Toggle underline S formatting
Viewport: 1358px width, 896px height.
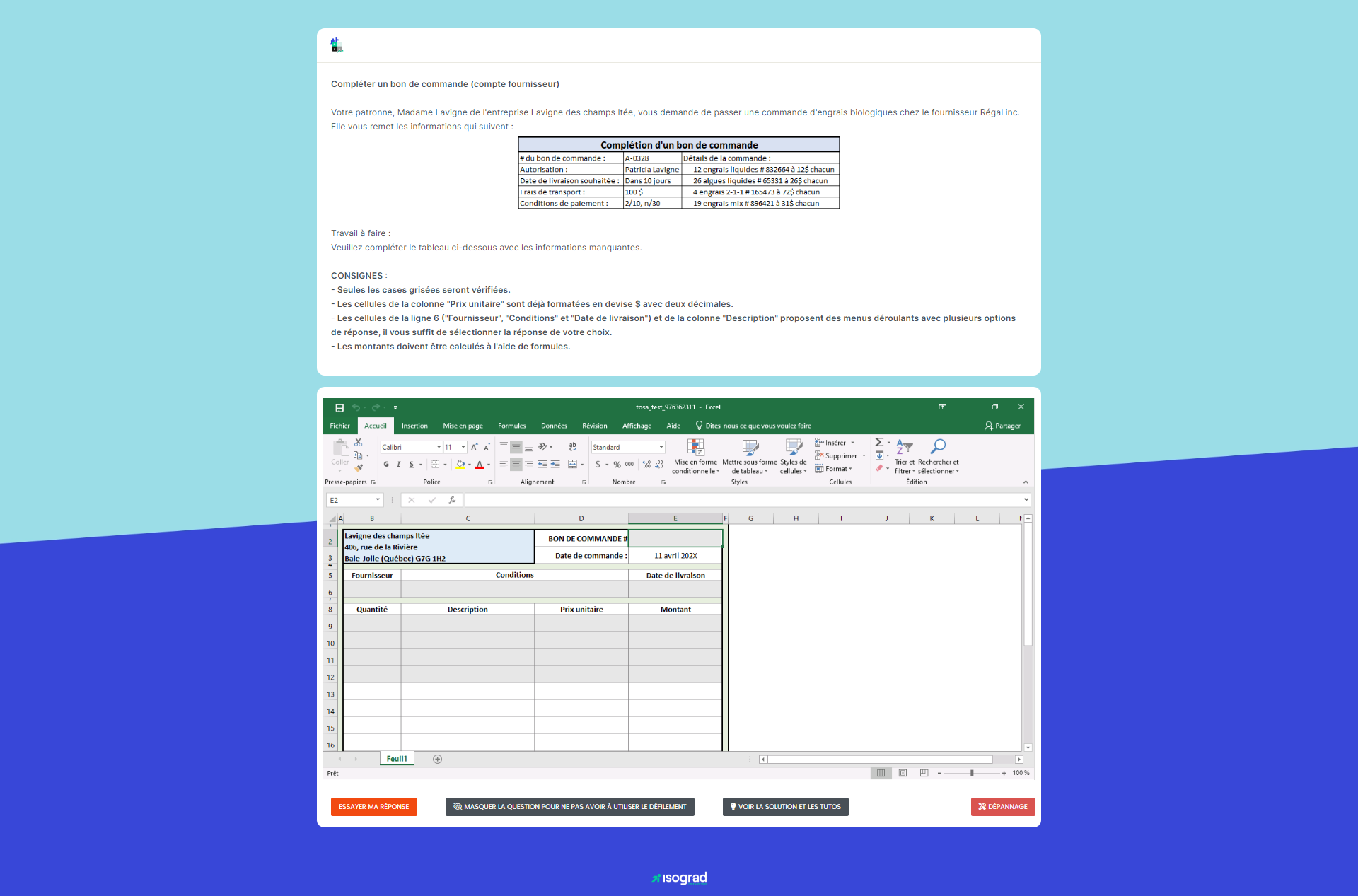411,465
